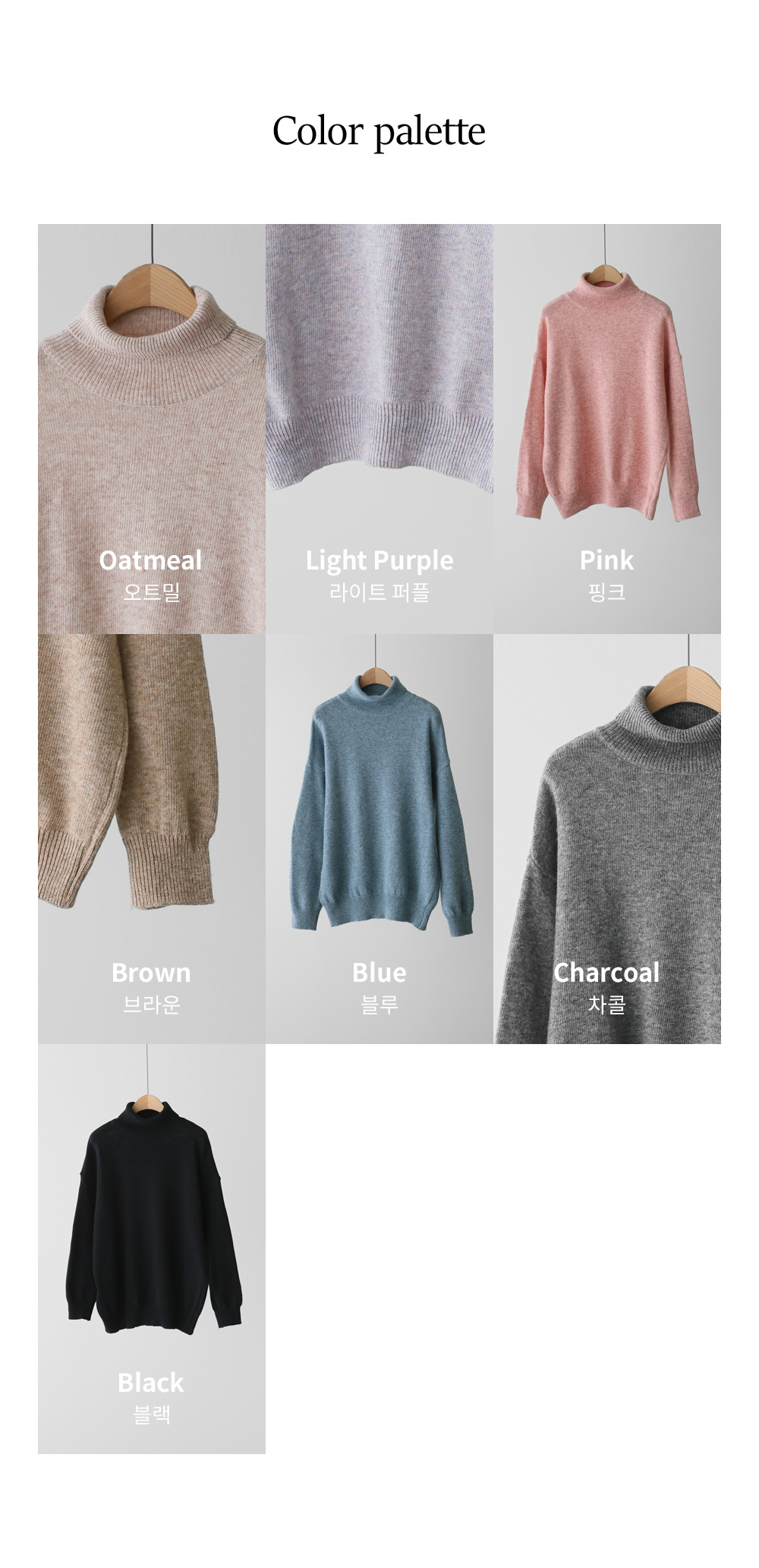759x1568 pixels.
Task: Click the Korean 차콜 caption
Action: point(606,1005)
